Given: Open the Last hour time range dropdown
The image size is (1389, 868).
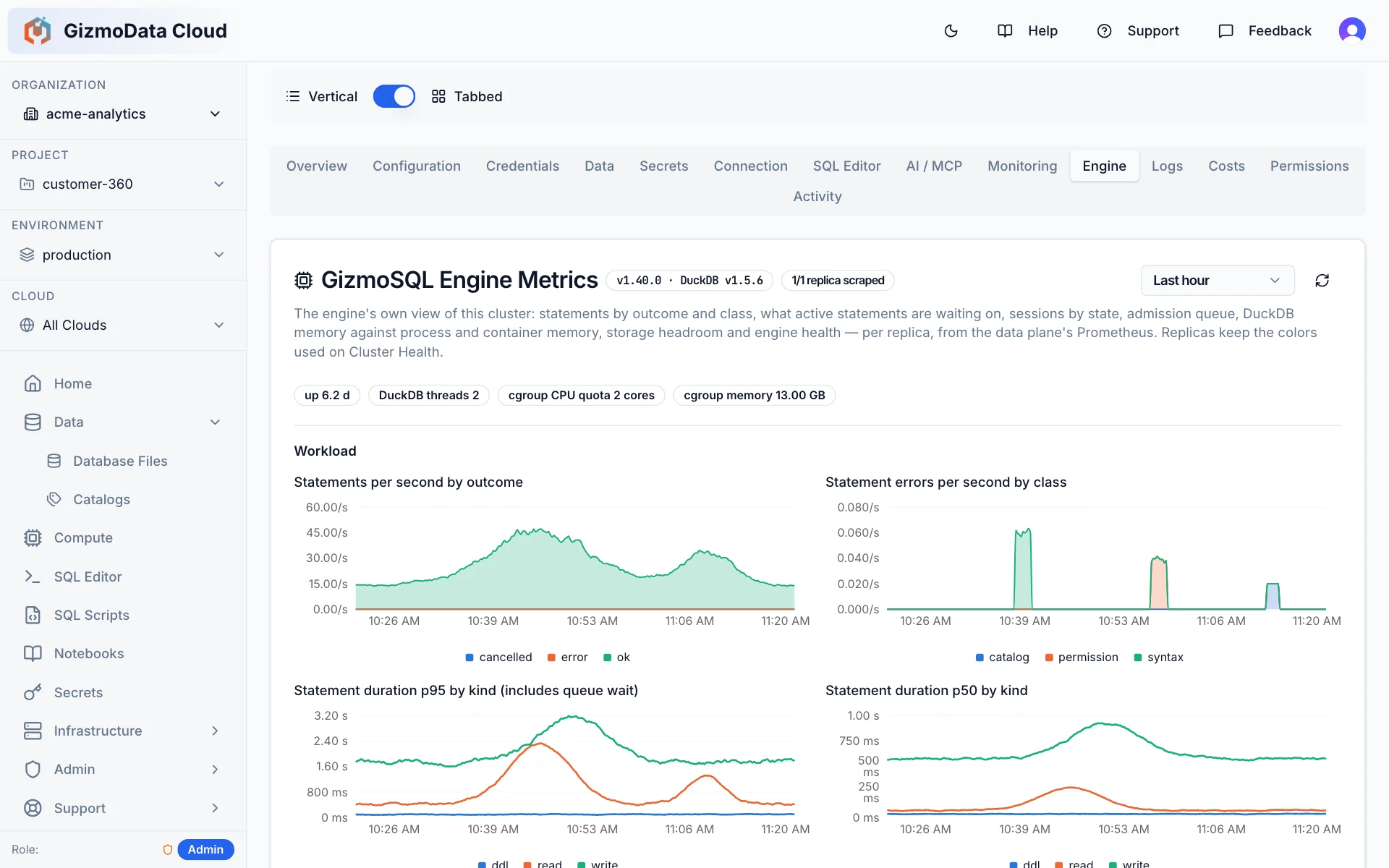Looking at the screenshot, I should (1218, 281).
